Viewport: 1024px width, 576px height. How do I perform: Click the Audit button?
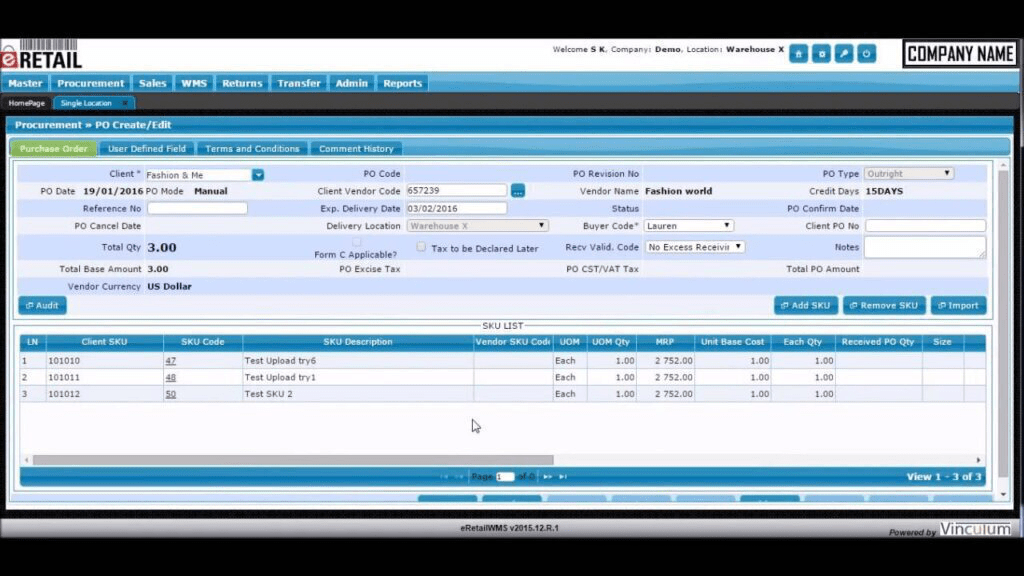[x=42, y=306]
